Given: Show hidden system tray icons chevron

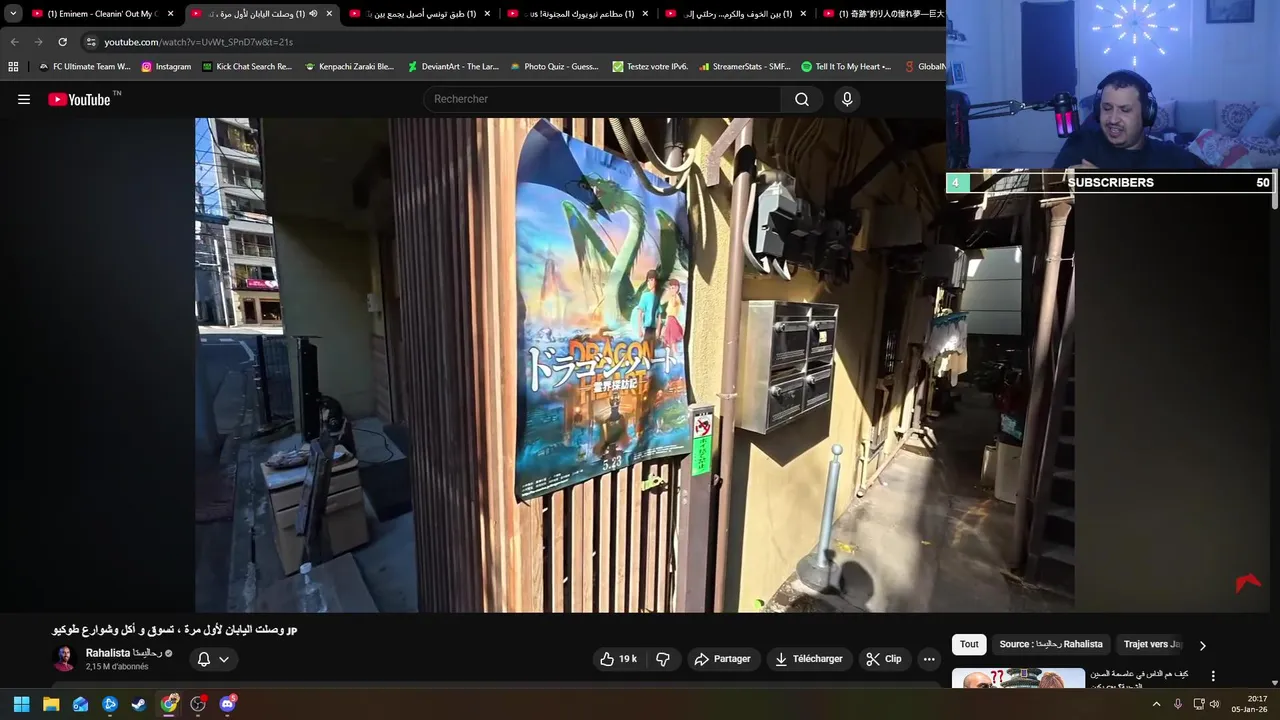Looking at the screenshot, I should (x=1156, y=704).
